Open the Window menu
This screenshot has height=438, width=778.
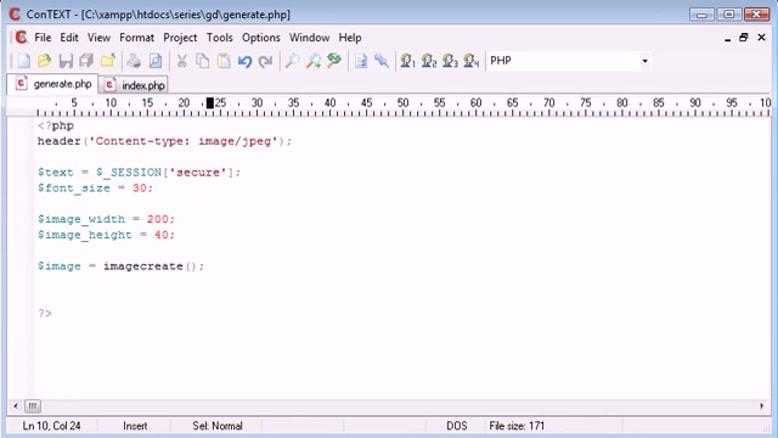click(309, 38)
